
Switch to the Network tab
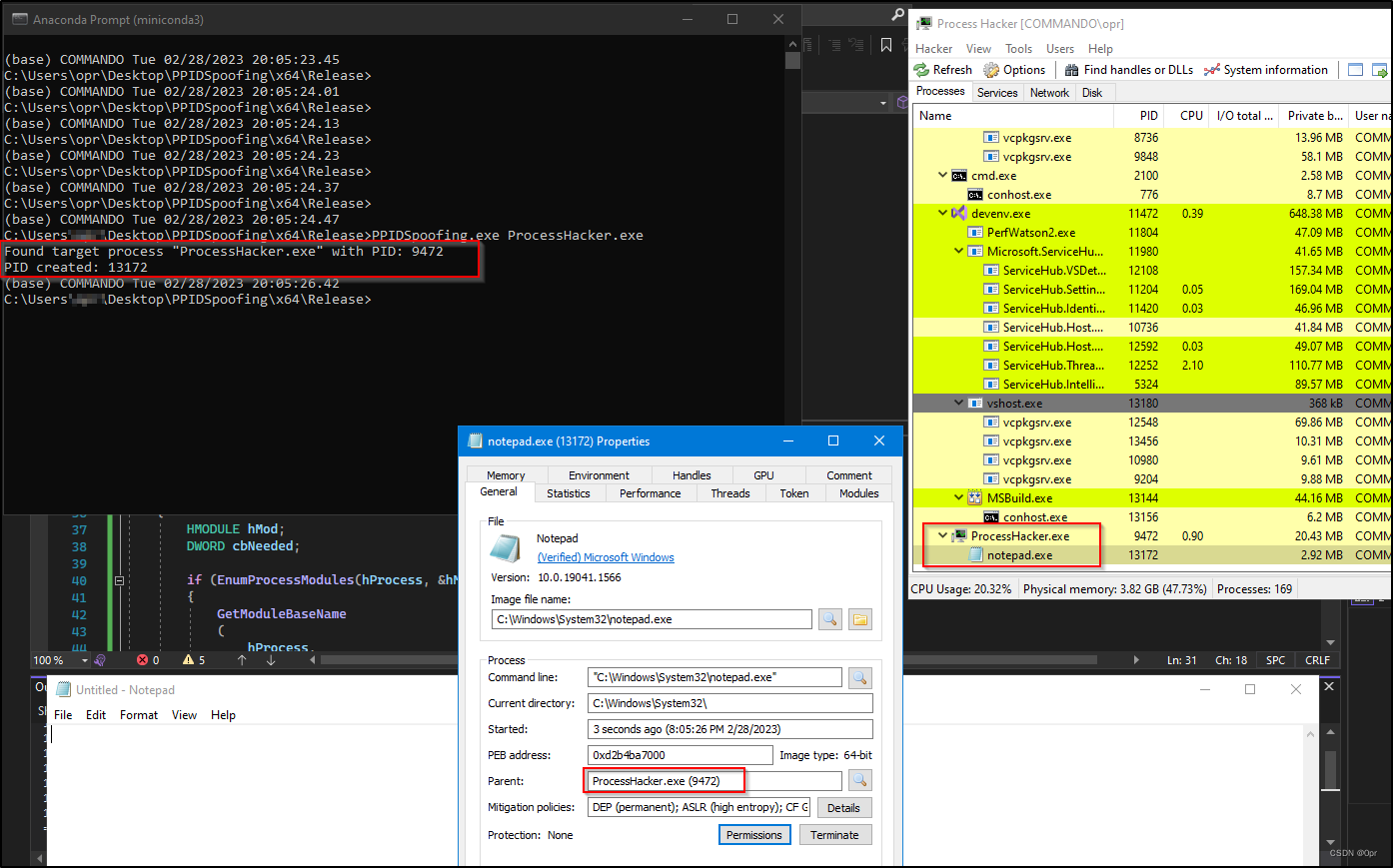click(x=1049, y=93)
